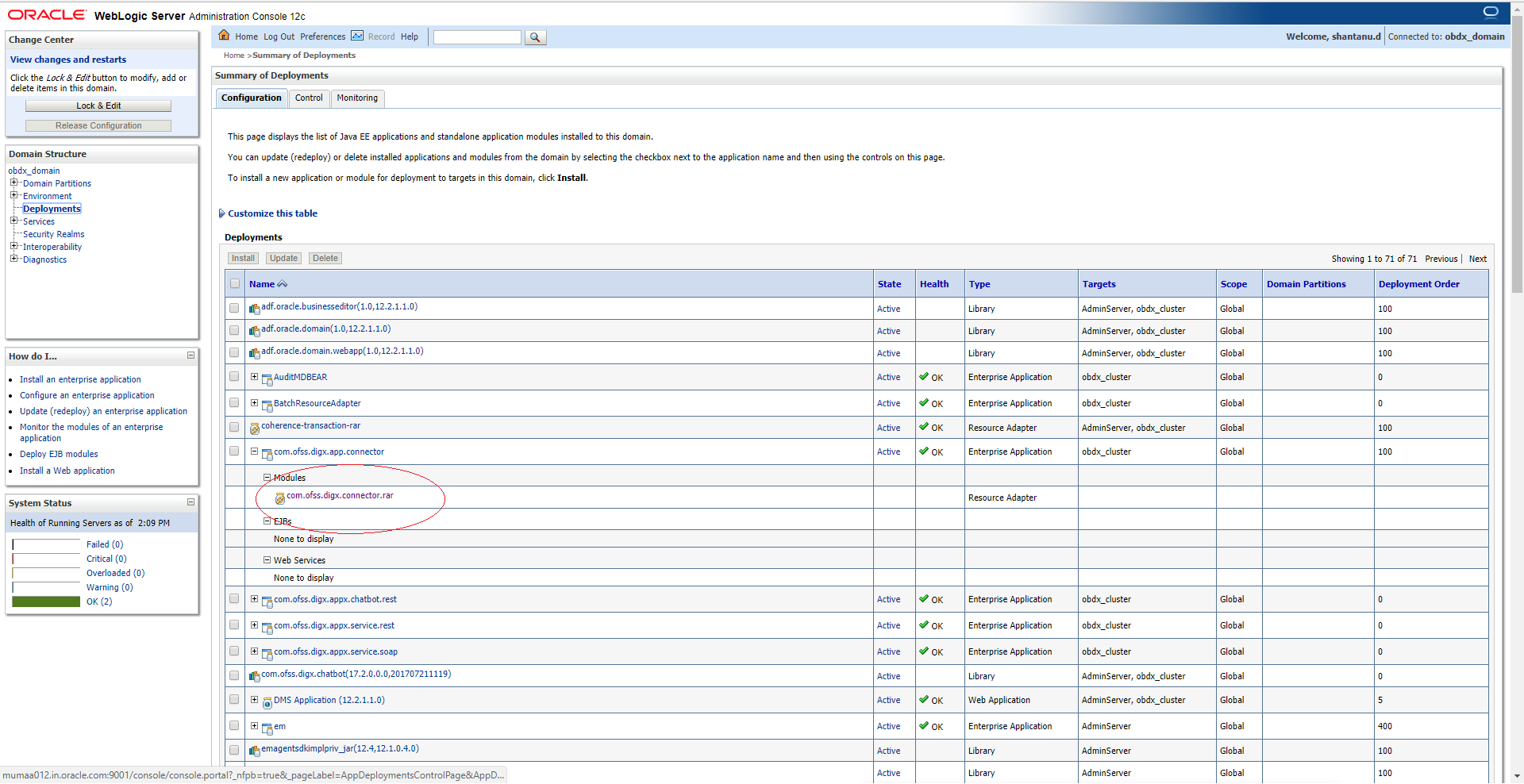
Task: Open the Help menu item
Action: pyautogui.click(x=409, y=37)
